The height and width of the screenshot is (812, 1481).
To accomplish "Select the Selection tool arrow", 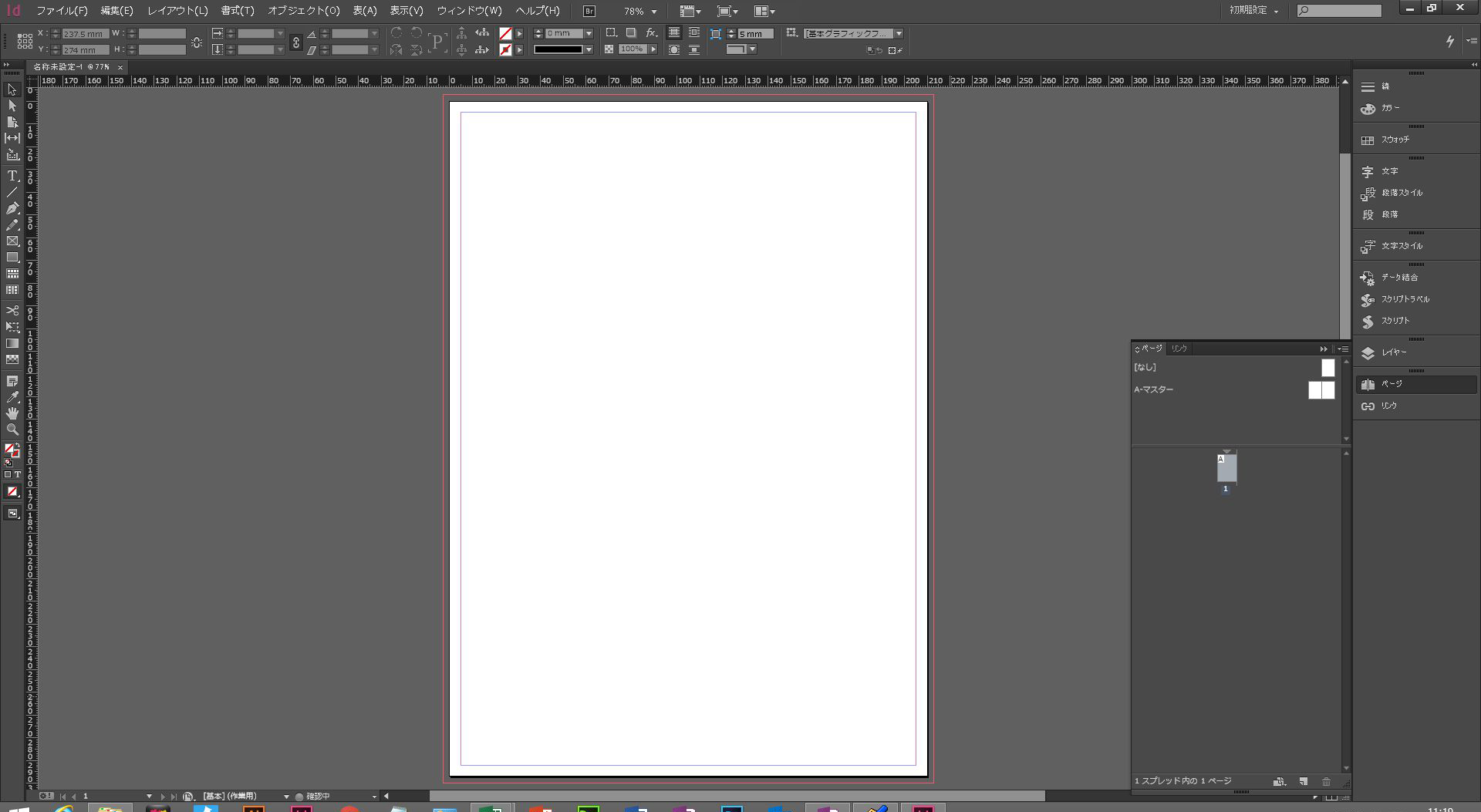I will tap(12, 89).
